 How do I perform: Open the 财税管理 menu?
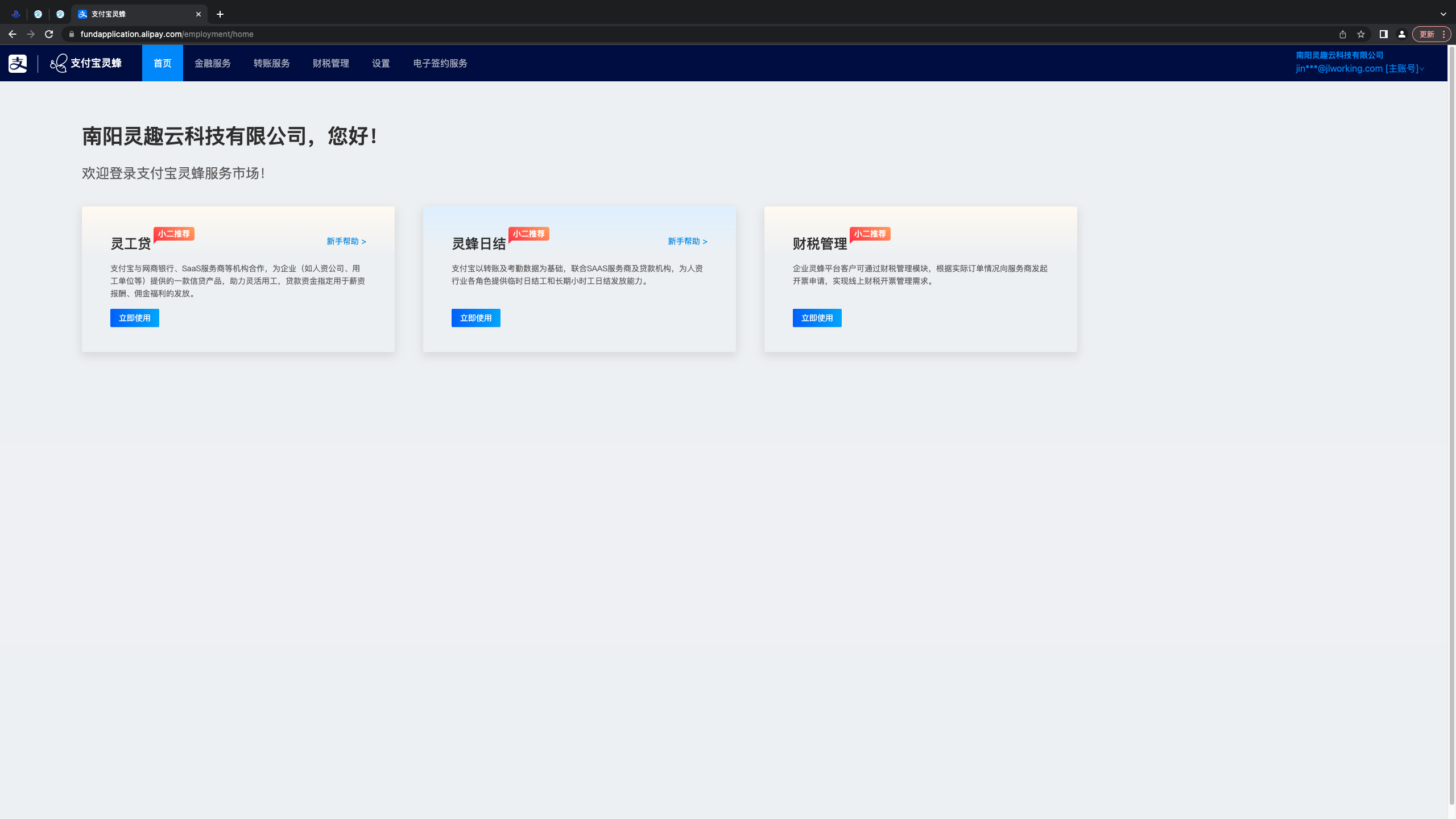coord(331,63)
